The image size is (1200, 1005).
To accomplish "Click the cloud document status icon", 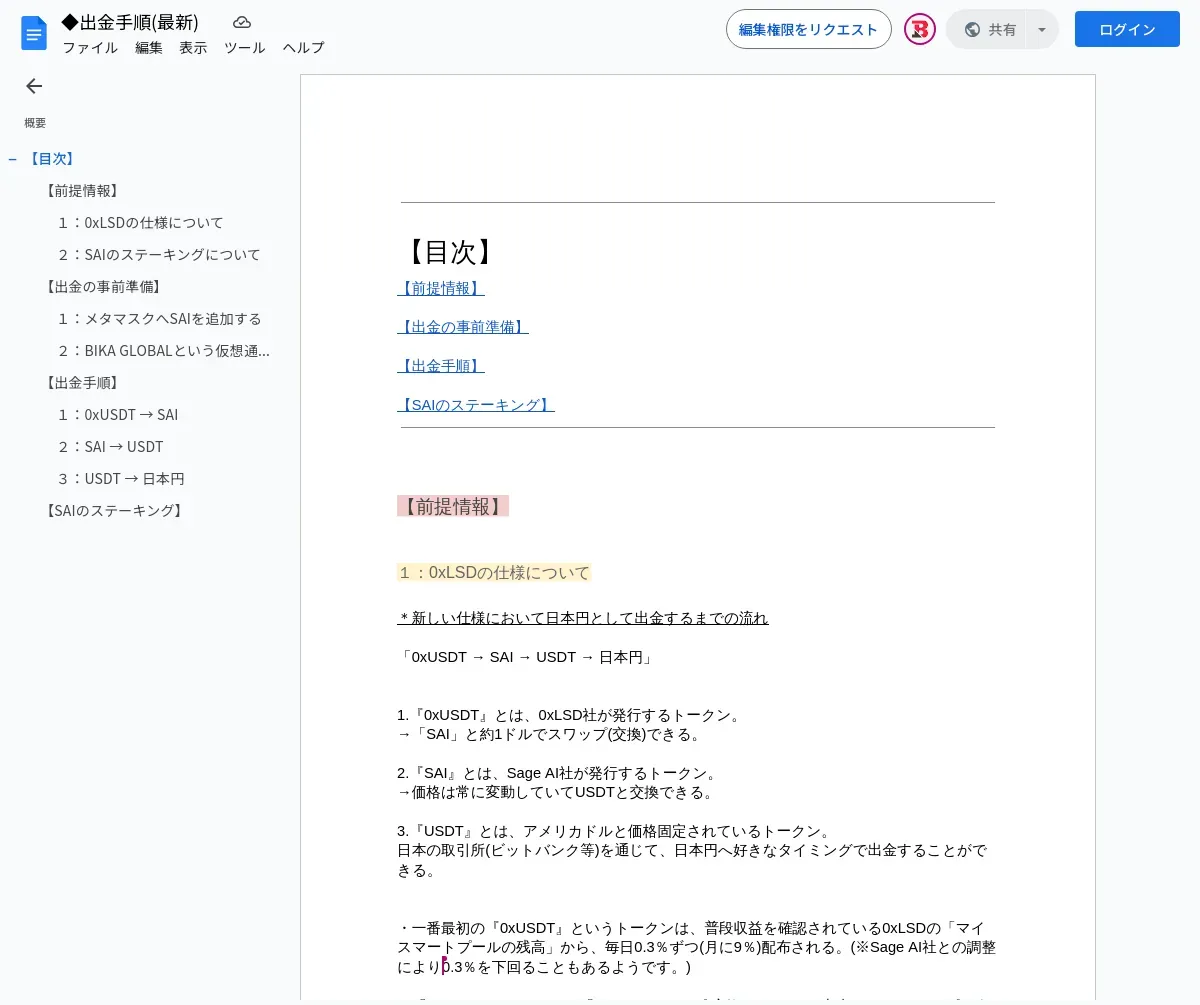I will (x=242, y=22).
